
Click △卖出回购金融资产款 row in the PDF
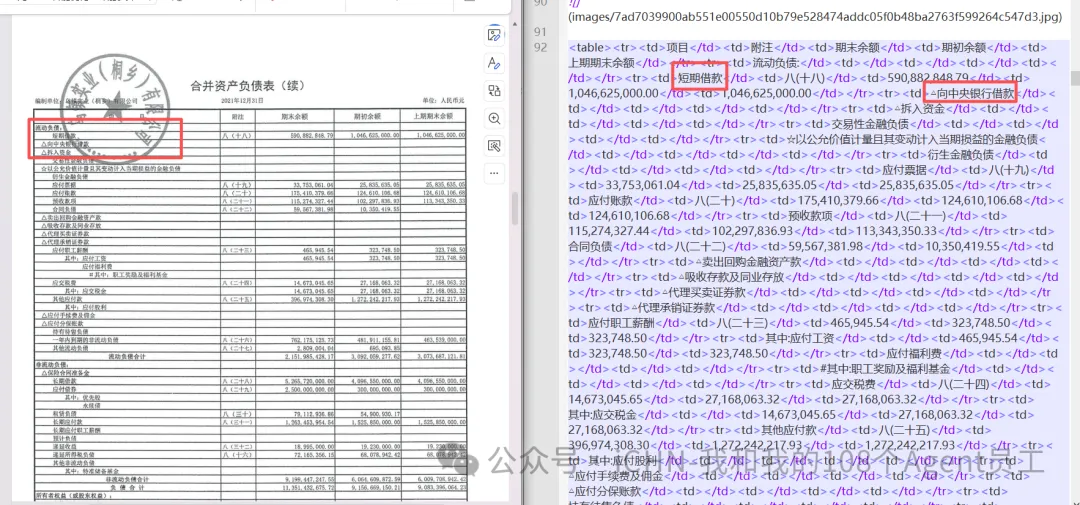72,217
